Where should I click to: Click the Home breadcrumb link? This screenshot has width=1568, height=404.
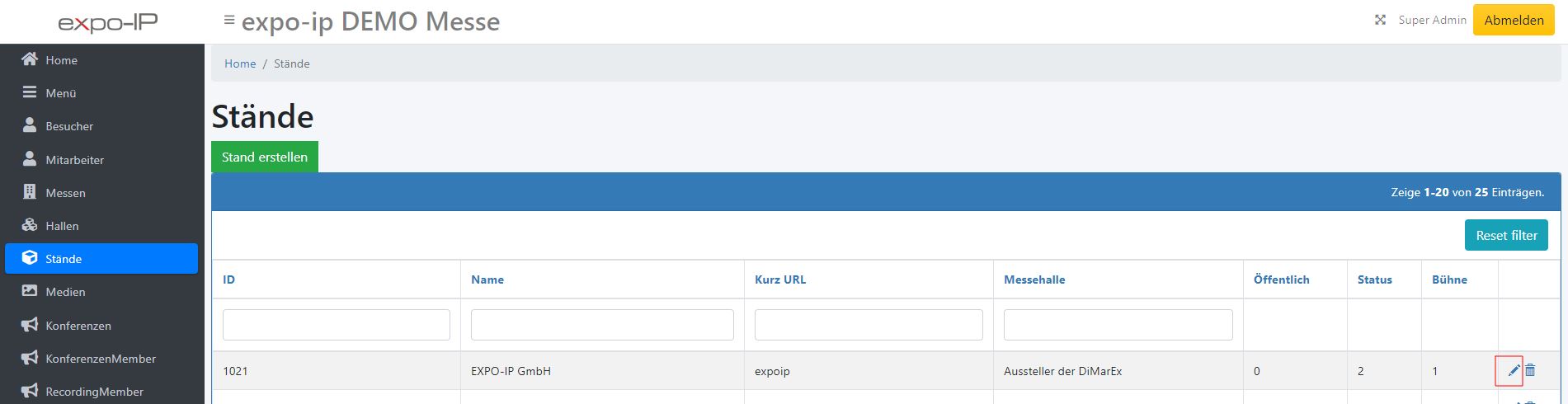click(x=240, y=63)
